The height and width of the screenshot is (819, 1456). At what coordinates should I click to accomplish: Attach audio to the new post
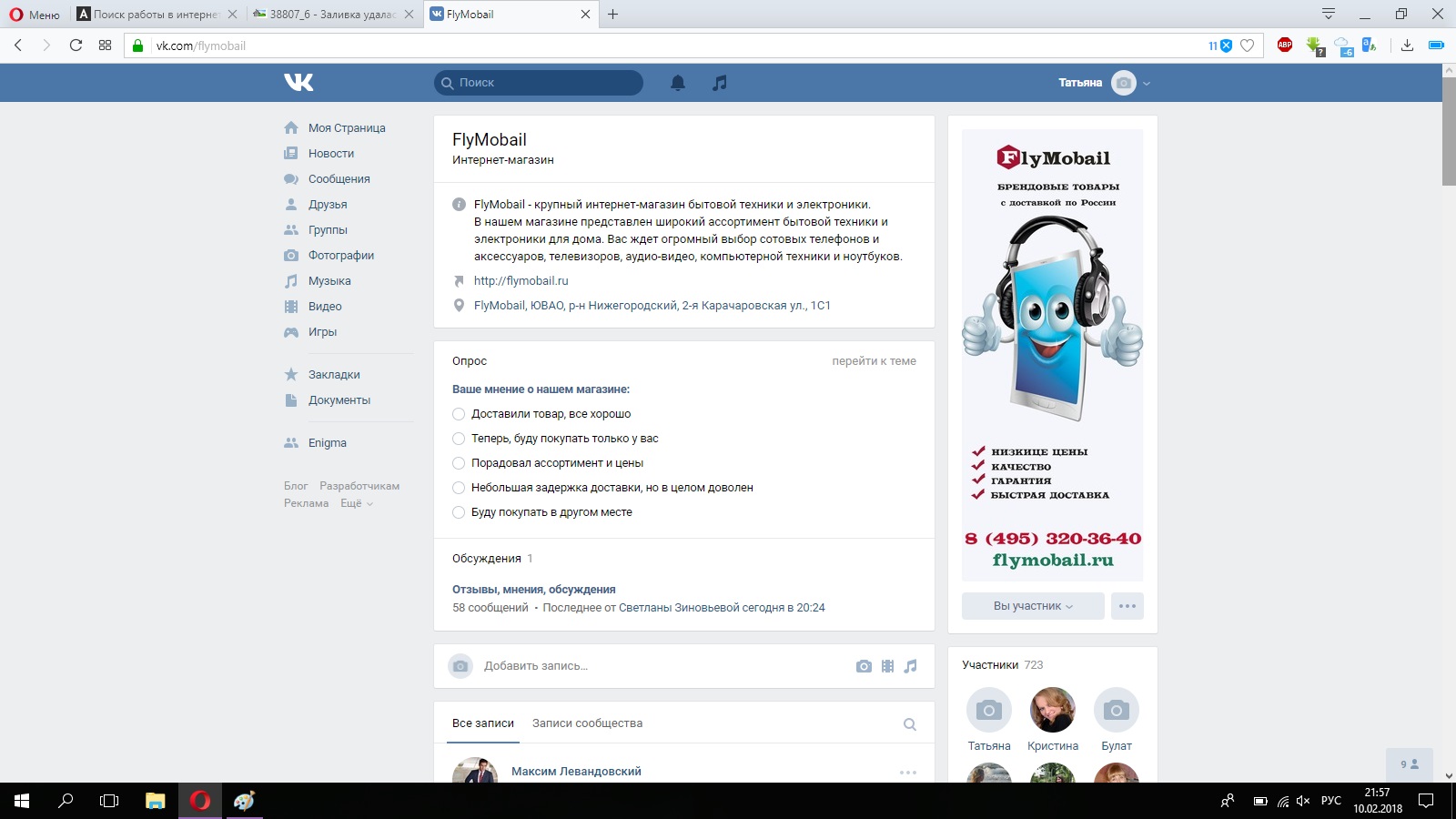click(x=911, y=666)
